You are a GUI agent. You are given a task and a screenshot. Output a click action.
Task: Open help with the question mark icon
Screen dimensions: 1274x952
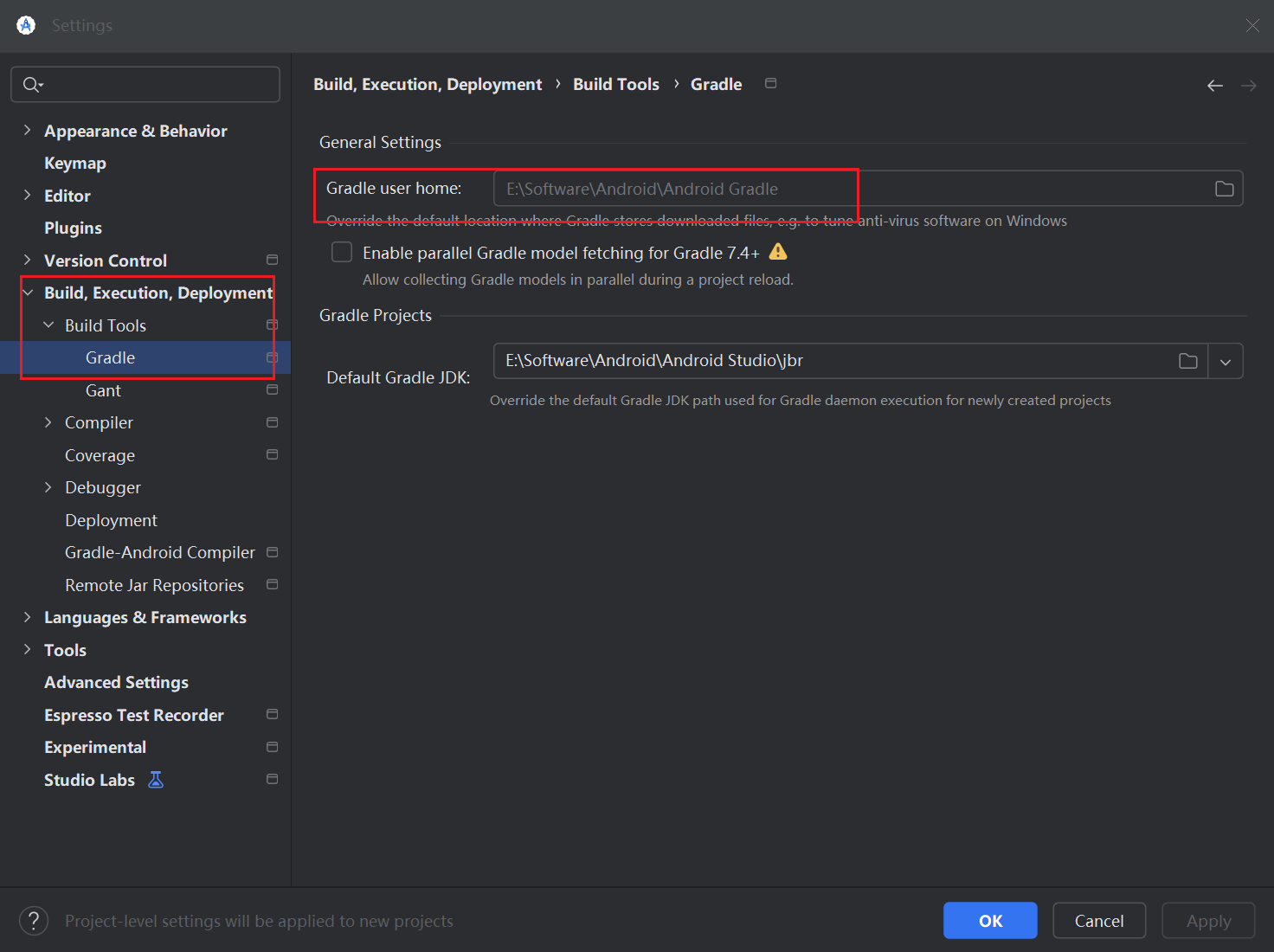coord(34,921)
